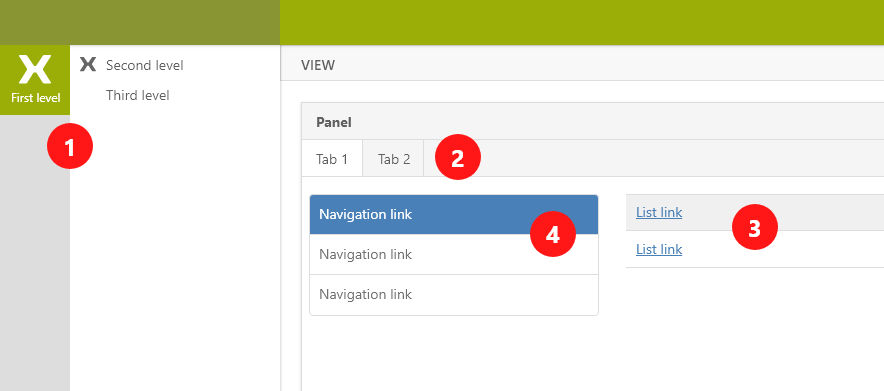Open the Second level menu item
This screenshot has height=391, width=884.
click(x=145, y=65)
